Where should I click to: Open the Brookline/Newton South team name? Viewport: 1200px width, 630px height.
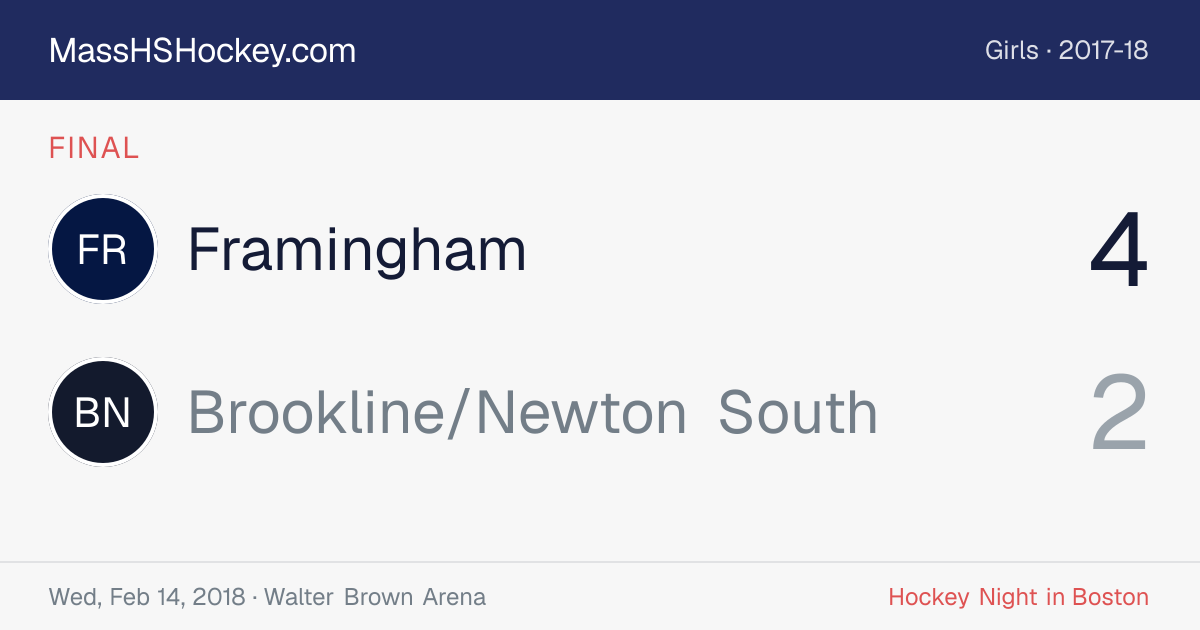(x=533, y=412)
